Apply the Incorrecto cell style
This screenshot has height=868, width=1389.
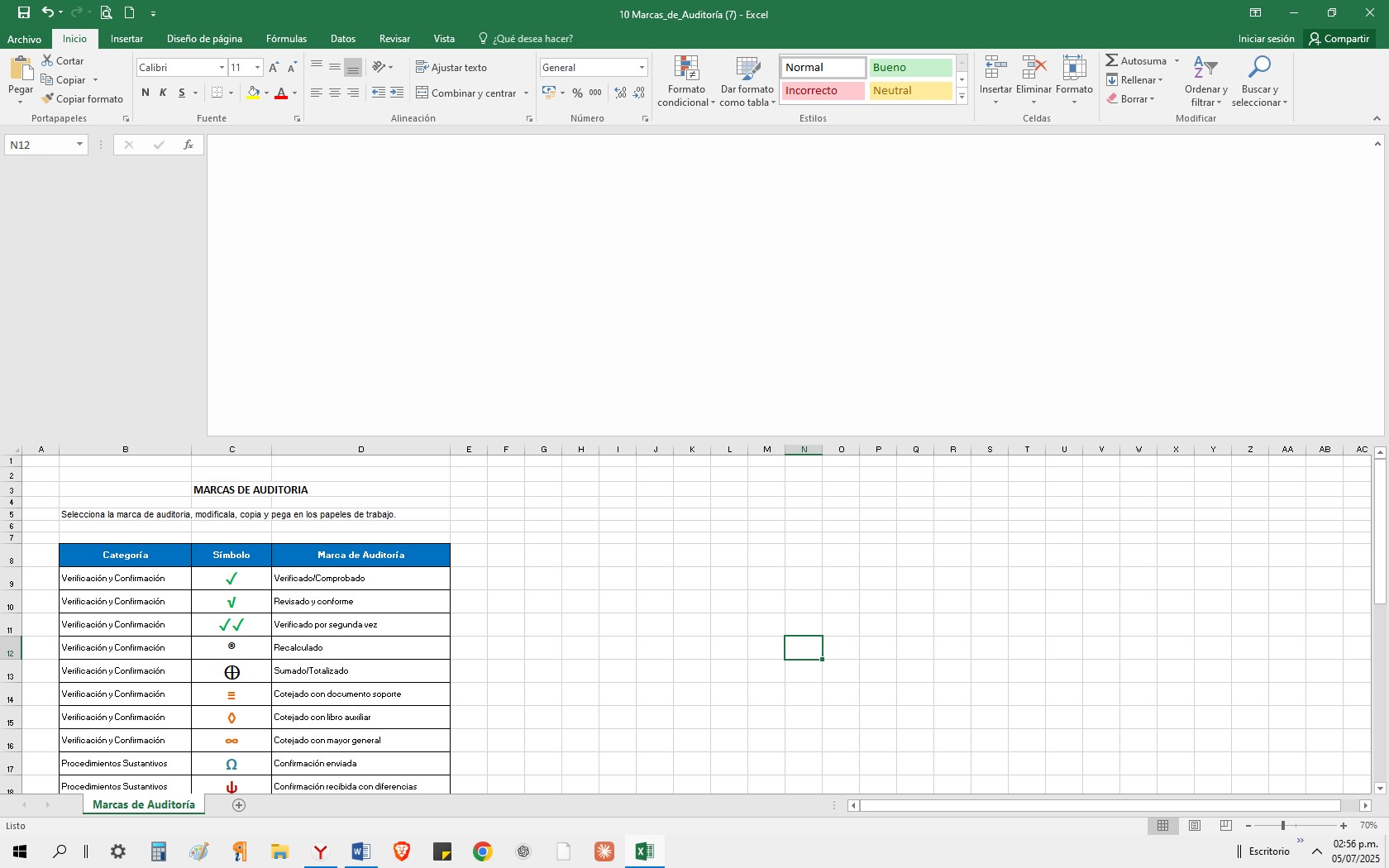click(823, 91)
